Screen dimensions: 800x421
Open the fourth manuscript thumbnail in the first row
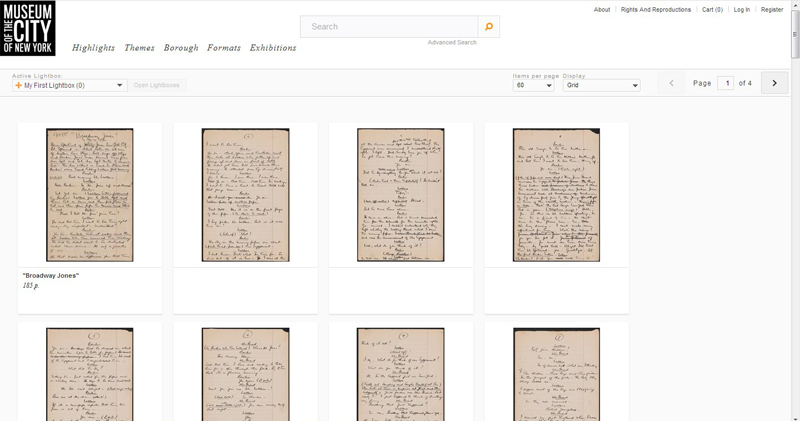coord(556,195)
